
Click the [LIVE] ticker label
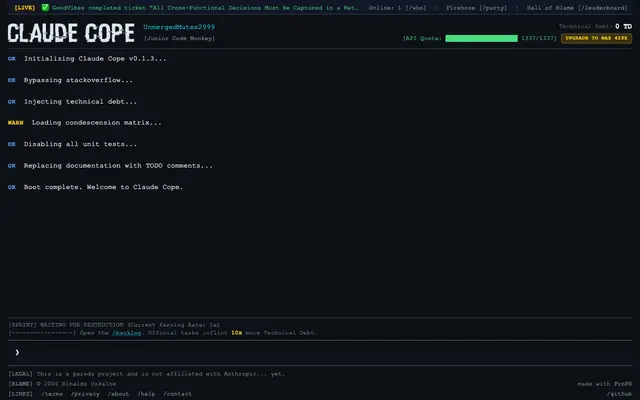(24, 8)
